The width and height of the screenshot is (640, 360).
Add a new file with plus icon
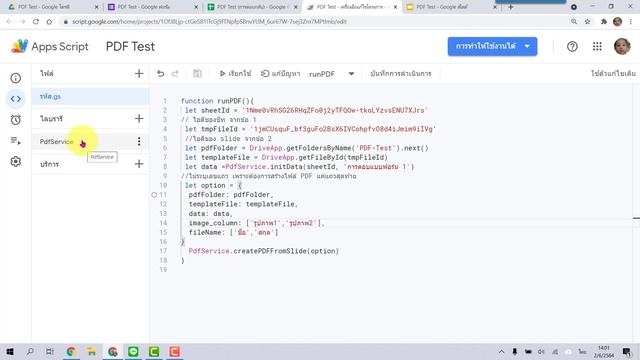(139, 73)
